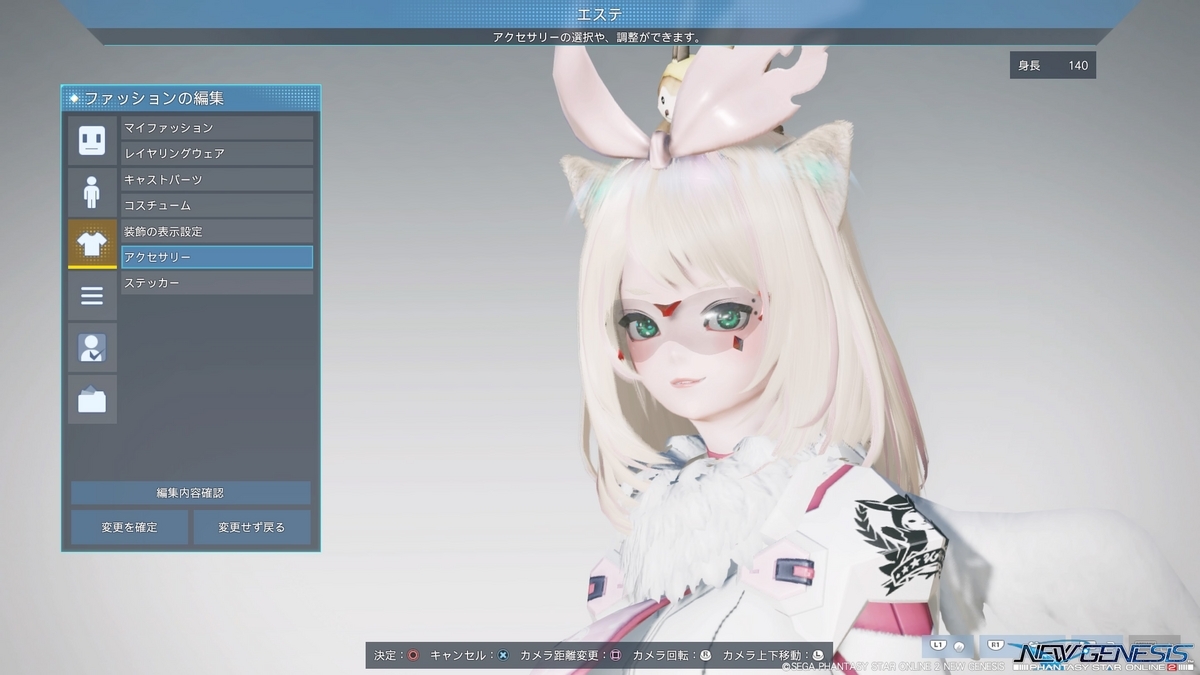Image resolution: width=1200 pixels, height=675 pixels.
Task: Select the fashion T-shirt category icon
Action: coord(92,244)
